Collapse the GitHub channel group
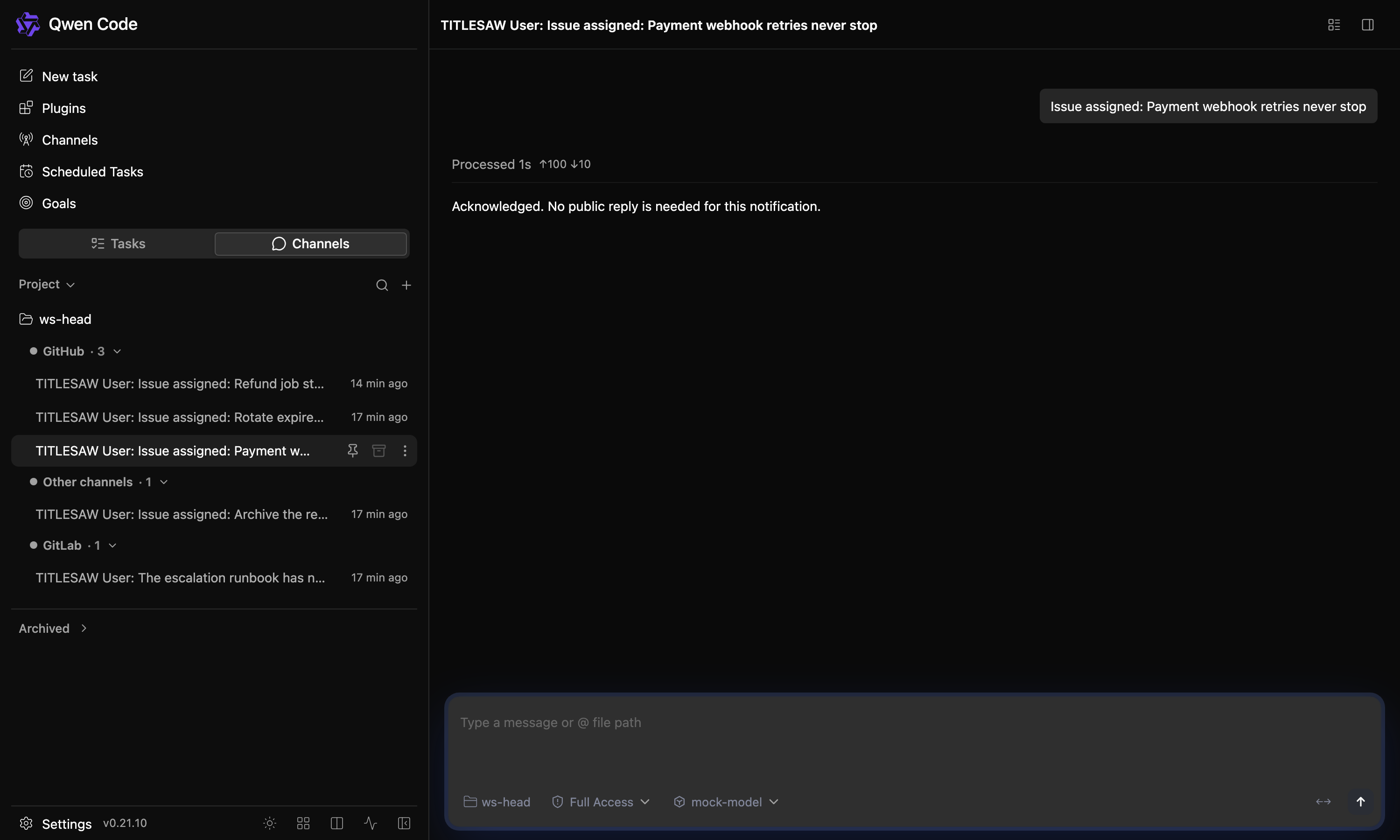Screen dimensions: 1400x840 tap(76, 351)
